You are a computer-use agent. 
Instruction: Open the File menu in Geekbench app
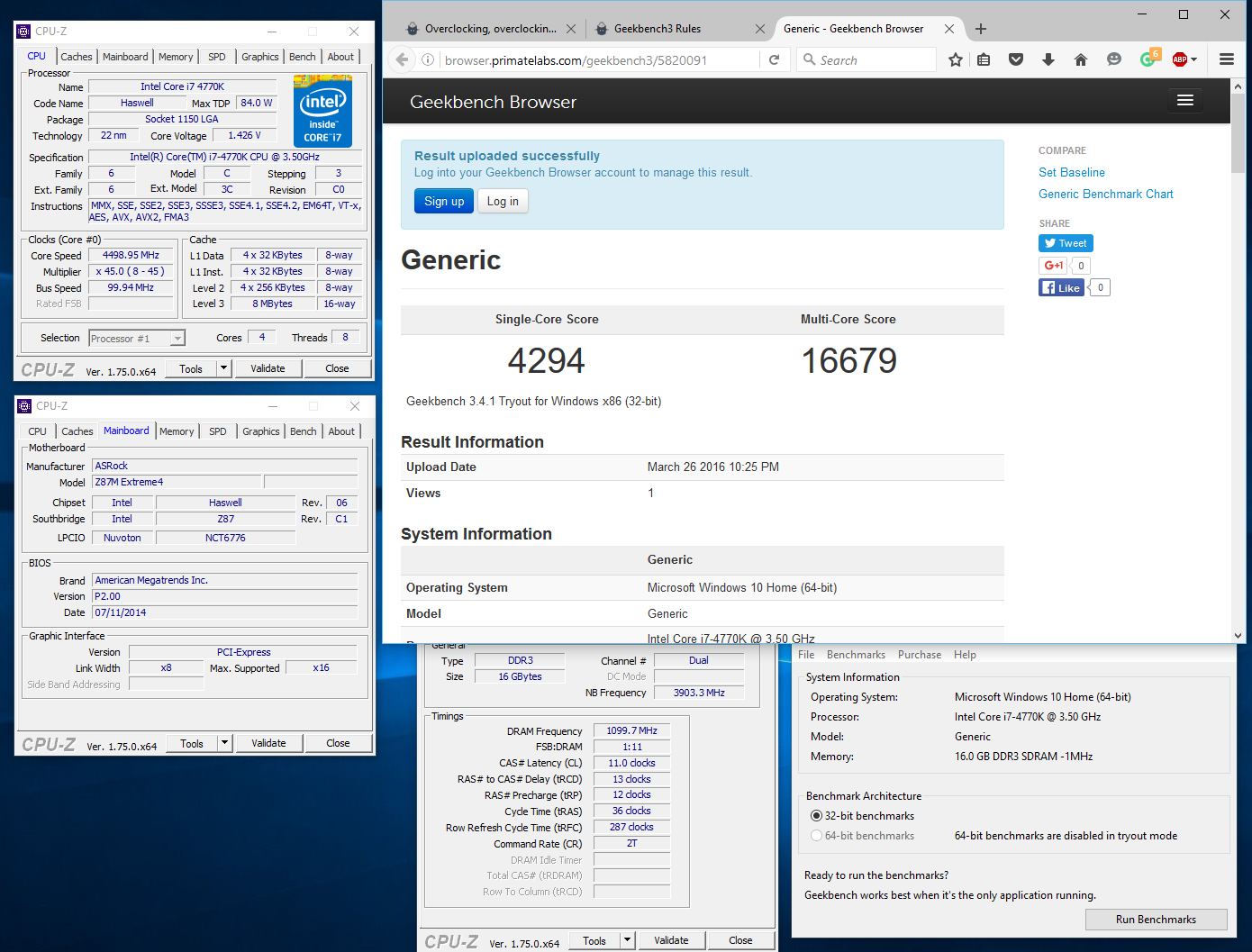point(806,655)
